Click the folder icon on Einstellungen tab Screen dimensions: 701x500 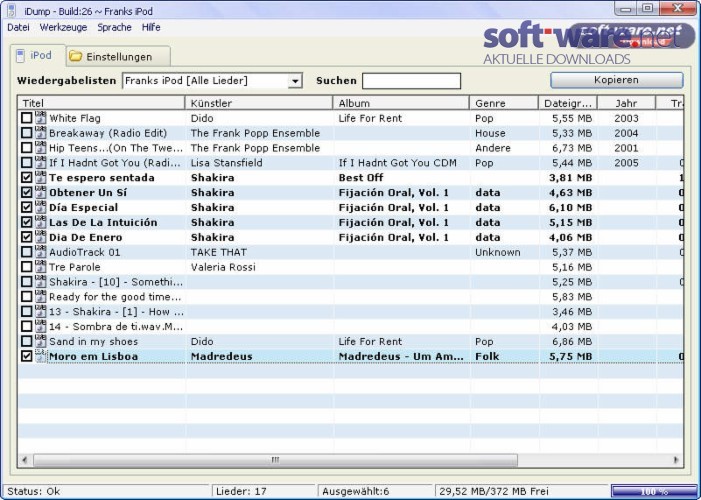76,56
